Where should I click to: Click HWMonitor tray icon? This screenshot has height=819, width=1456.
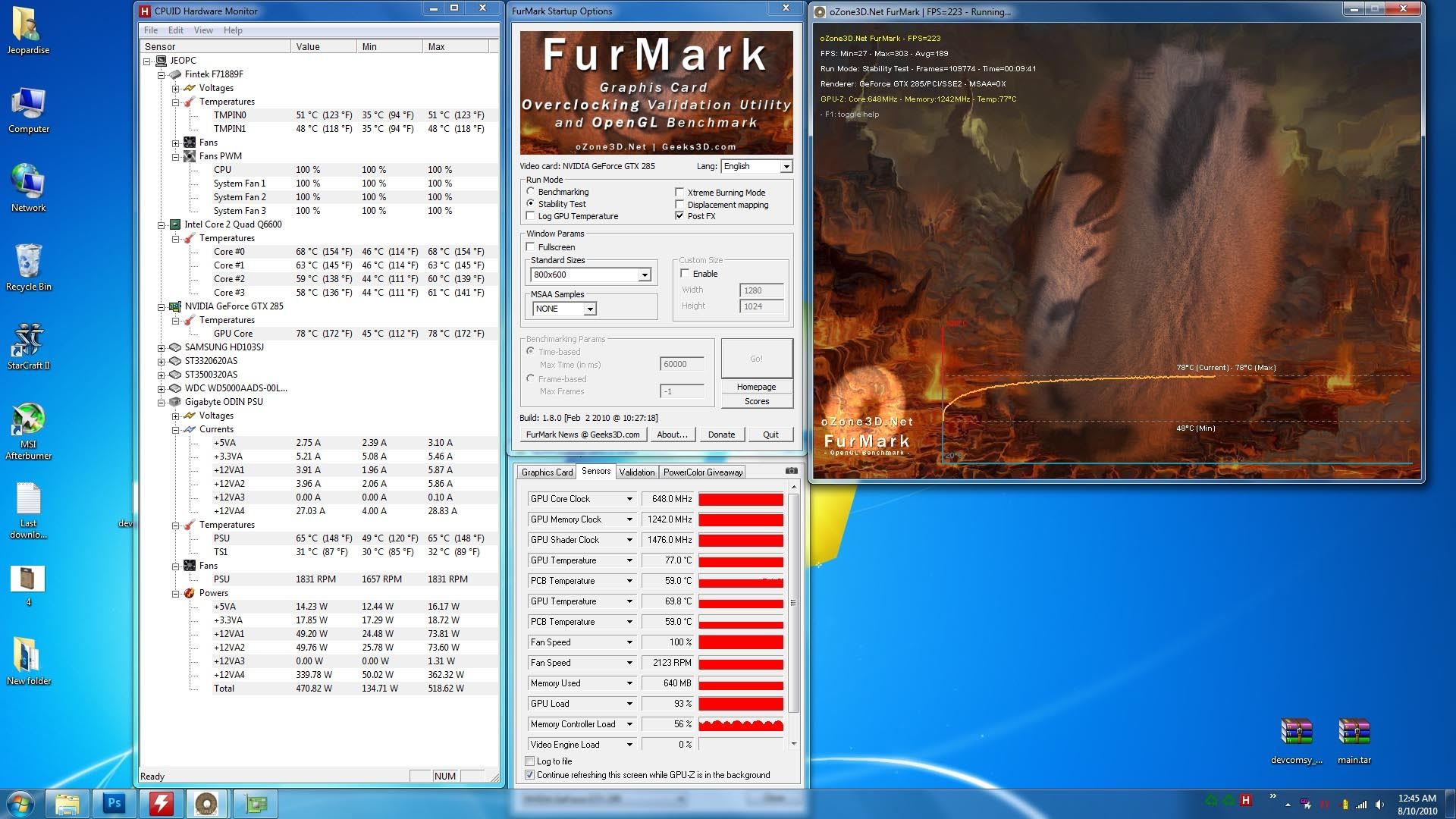point(1245,801)
